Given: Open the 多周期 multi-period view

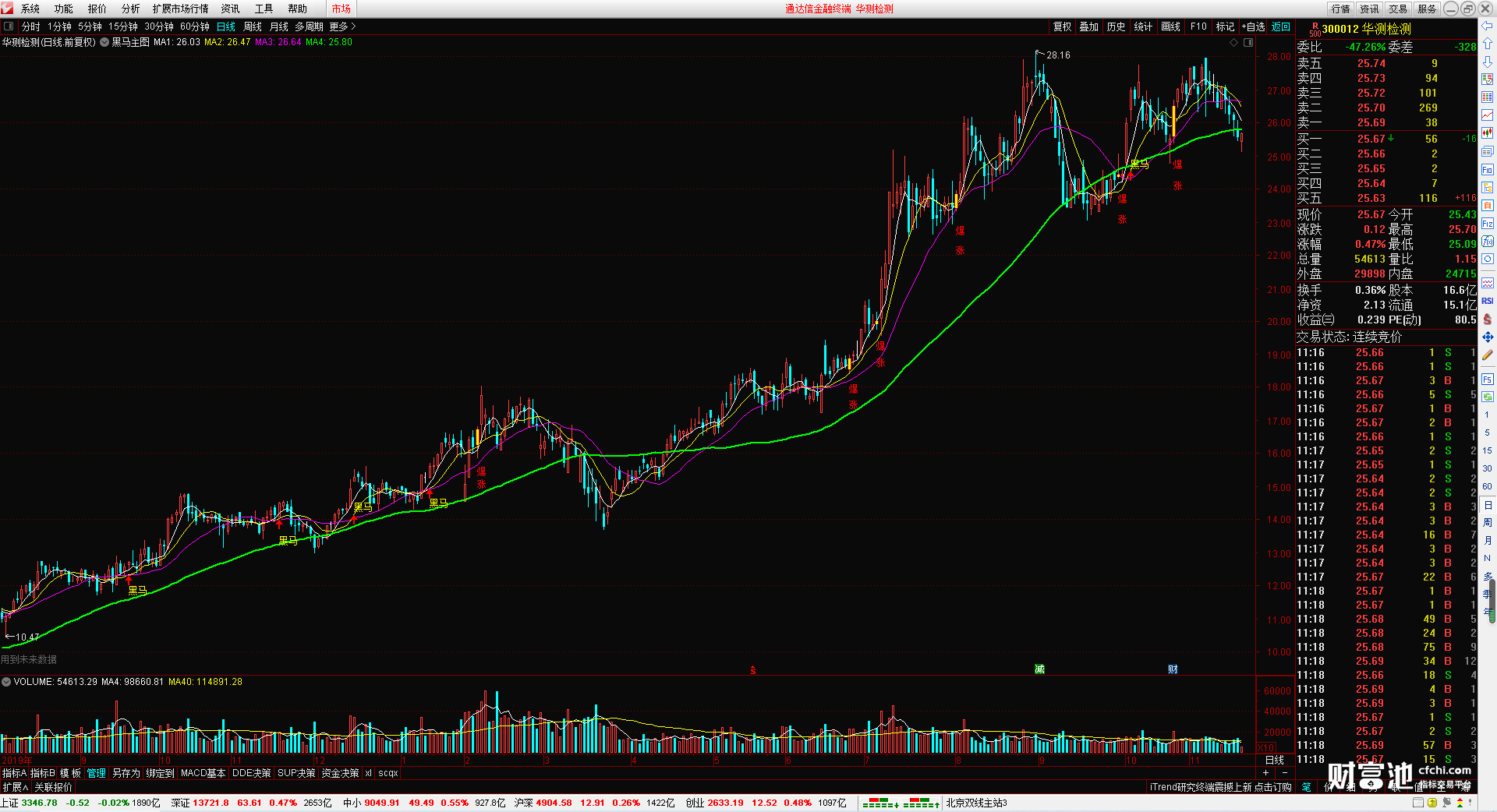Looking at the screenshot, I should coord(309,26).
